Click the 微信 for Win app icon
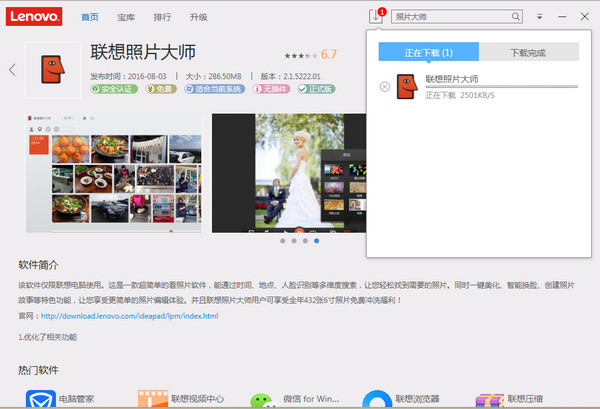The width and height of the screenshot is (600, 409). (264, 400)
